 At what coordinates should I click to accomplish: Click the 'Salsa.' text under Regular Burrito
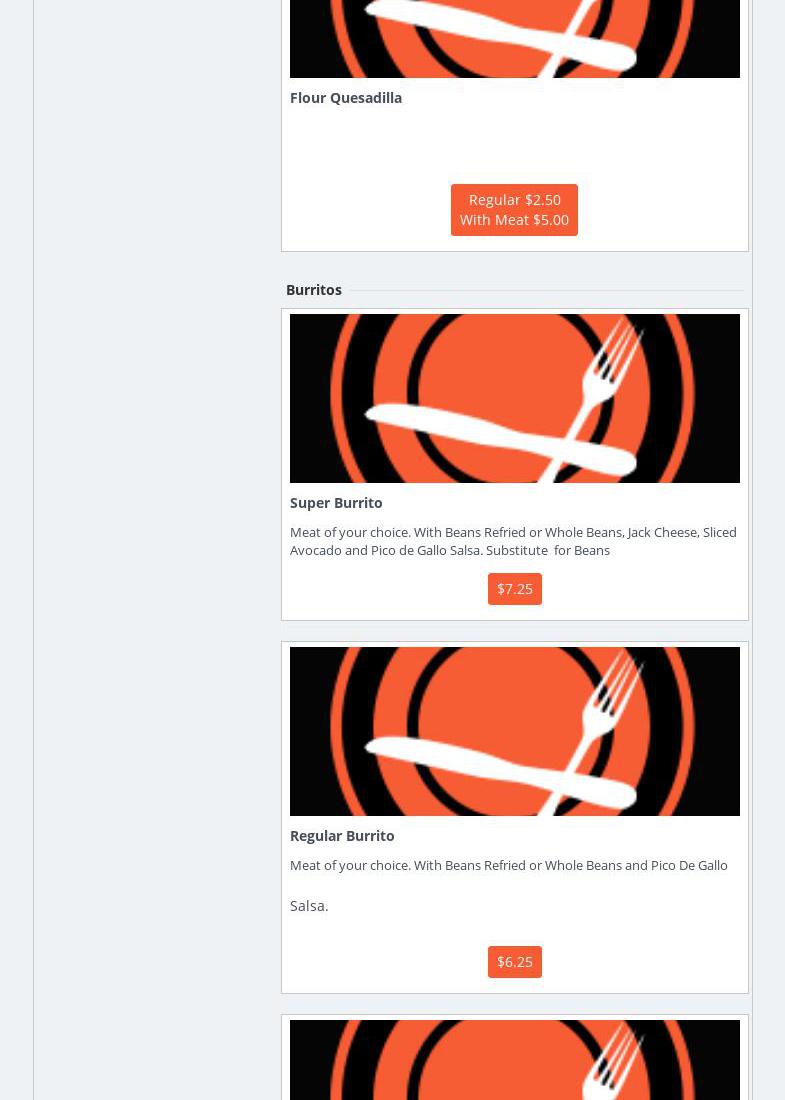(x=309, y=906)
